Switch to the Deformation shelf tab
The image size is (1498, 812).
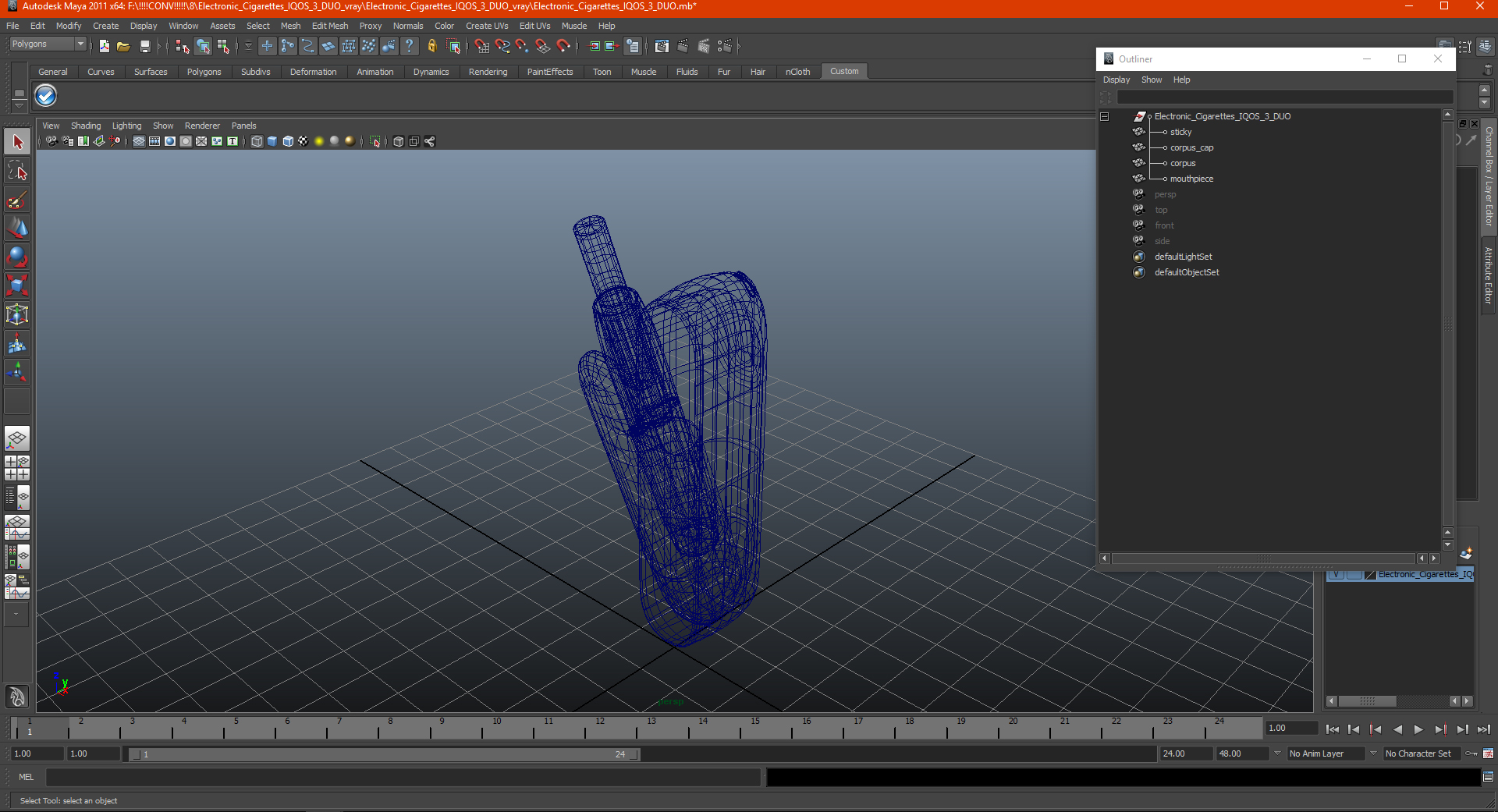point(314,72)
